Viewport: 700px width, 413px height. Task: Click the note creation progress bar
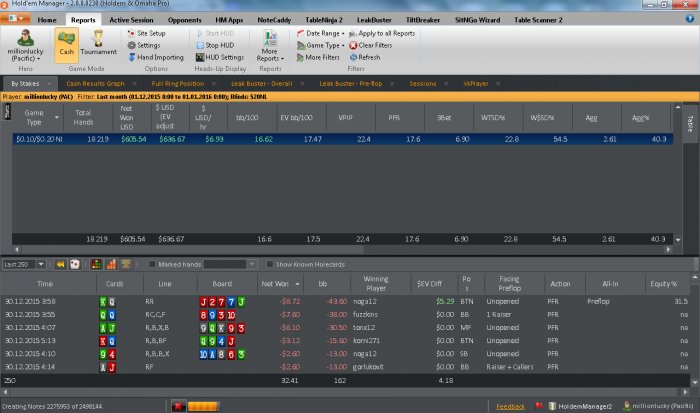point(203,406)
